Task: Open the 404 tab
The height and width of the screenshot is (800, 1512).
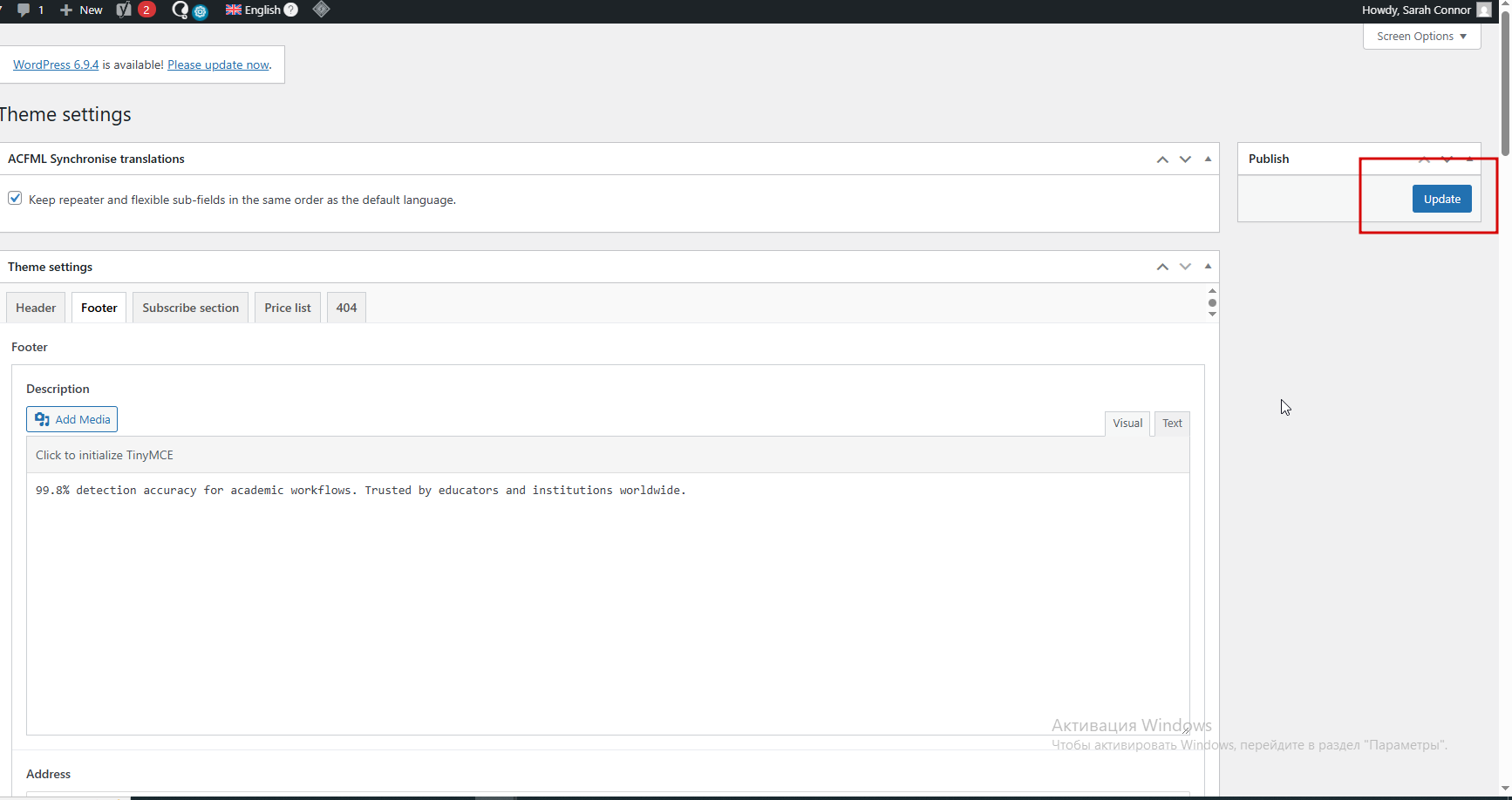Action: pos(346,308)
